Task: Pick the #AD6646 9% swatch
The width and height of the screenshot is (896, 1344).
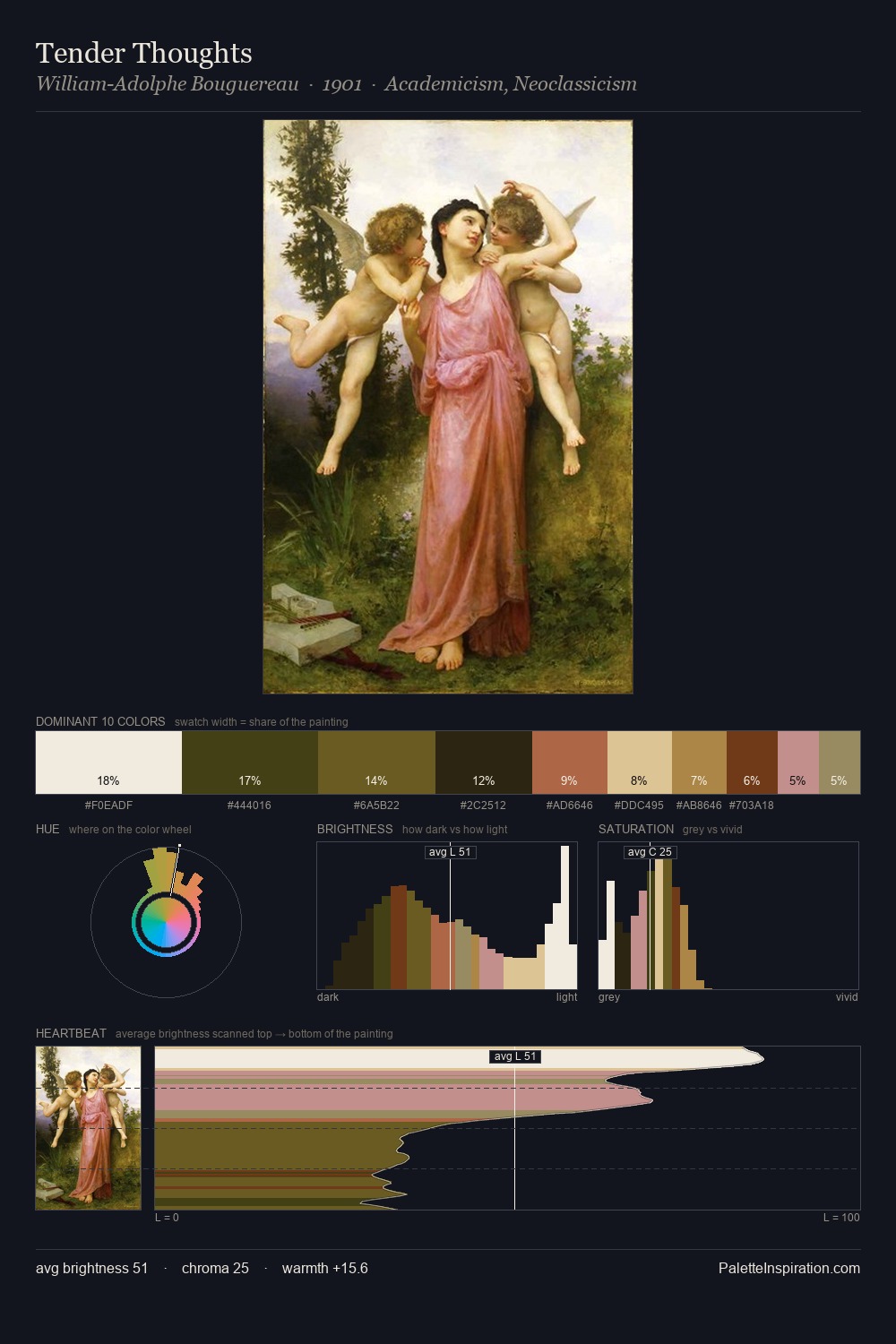Action: coord(570,762)
